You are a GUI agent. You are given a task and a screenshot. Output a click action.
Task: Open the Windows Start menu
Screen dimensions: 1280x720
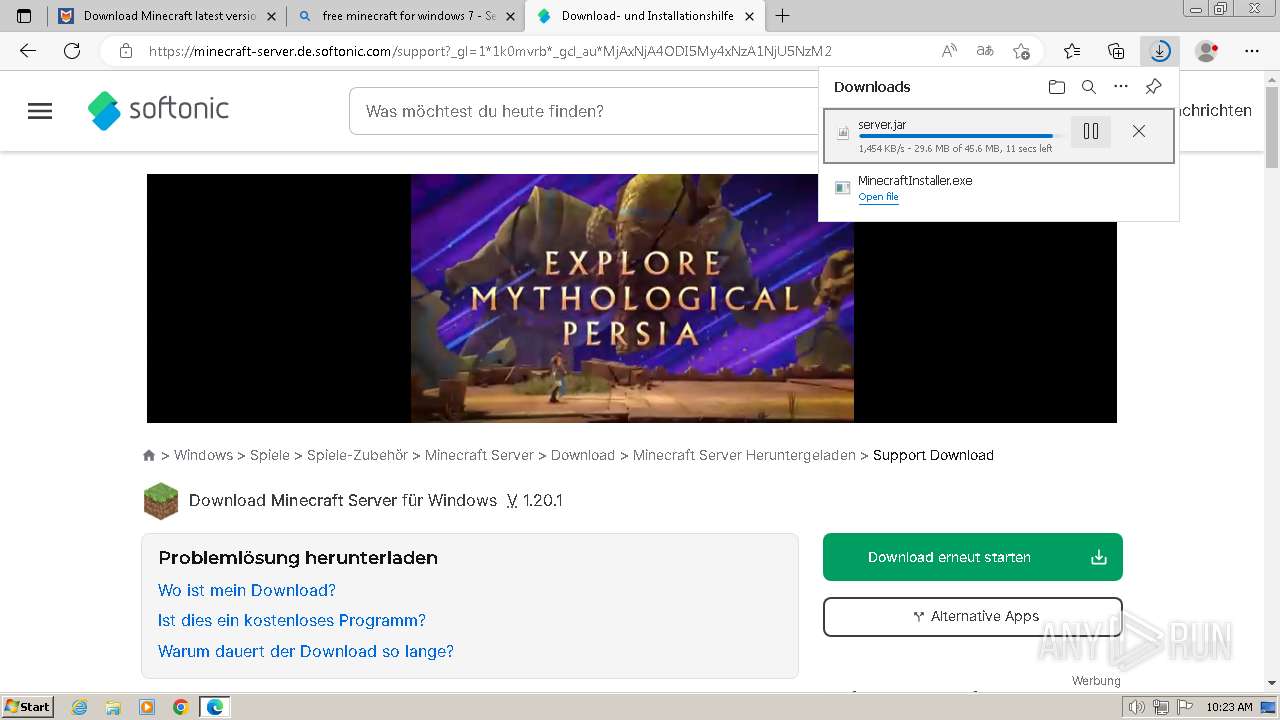[x=27, y=706]
